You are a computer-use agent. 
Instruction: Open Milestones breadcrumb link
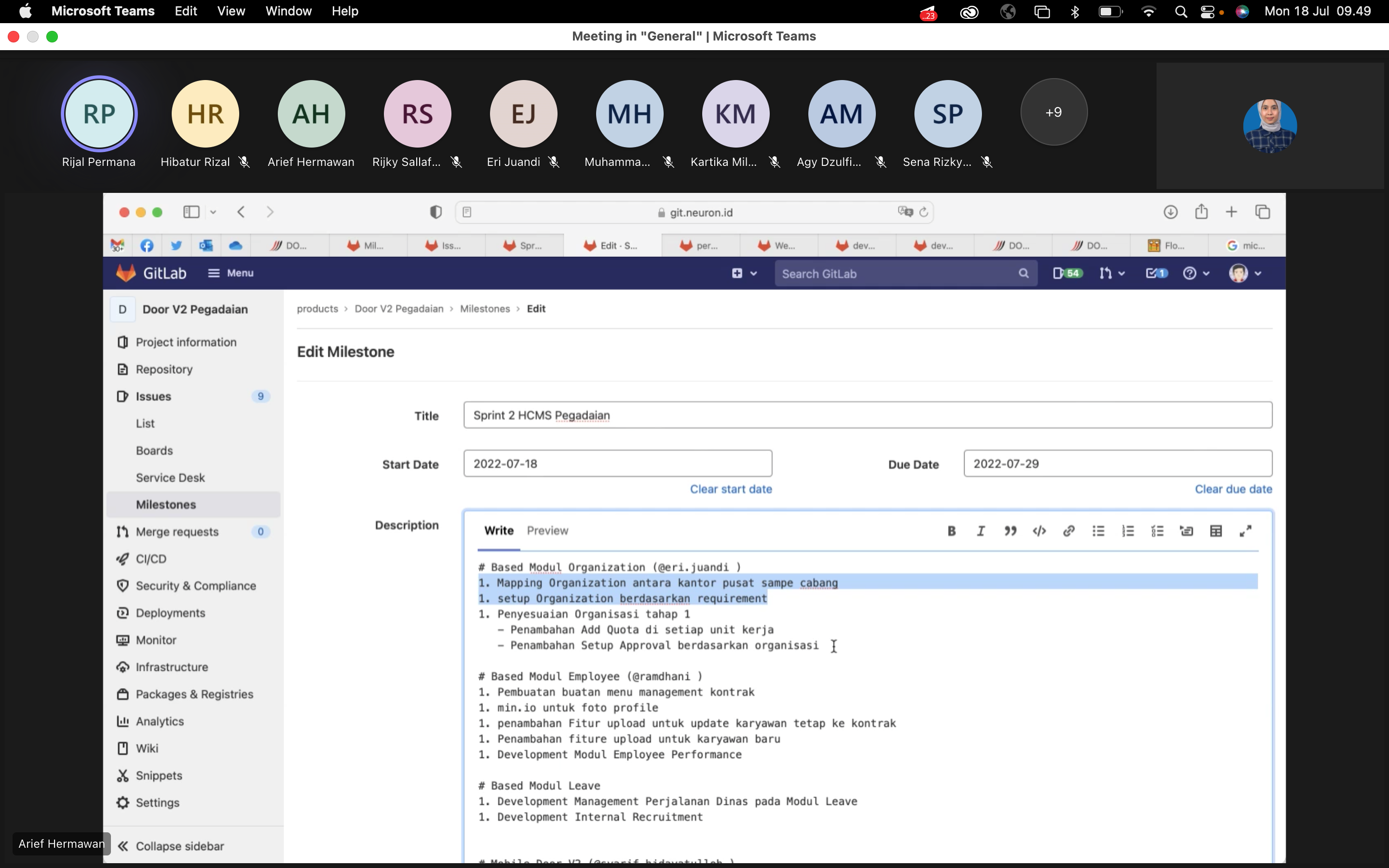pos(484,309)
